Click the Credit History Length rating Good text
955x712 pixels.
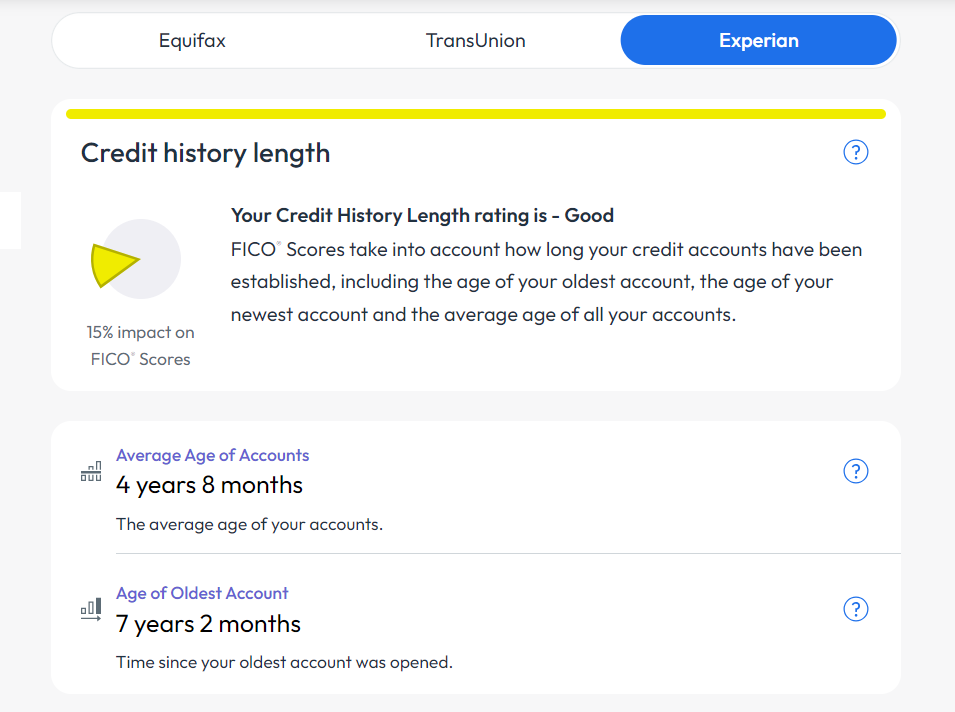422,215
